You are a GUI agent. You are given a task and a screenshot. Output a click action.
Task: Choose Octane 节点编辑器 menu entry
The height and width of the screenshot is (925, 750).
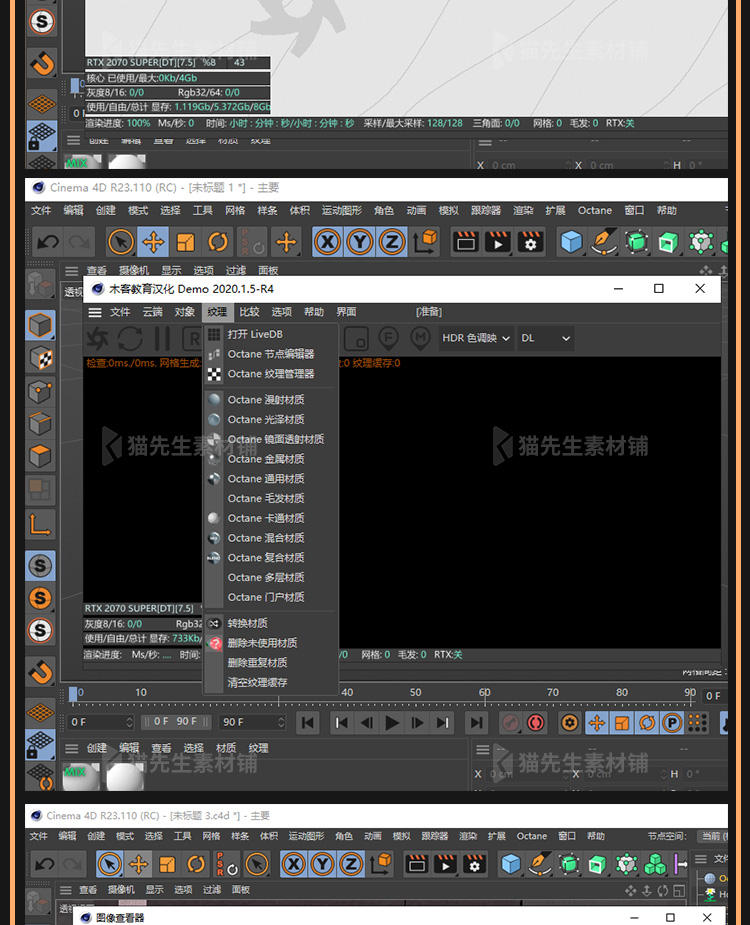point(271,354)
